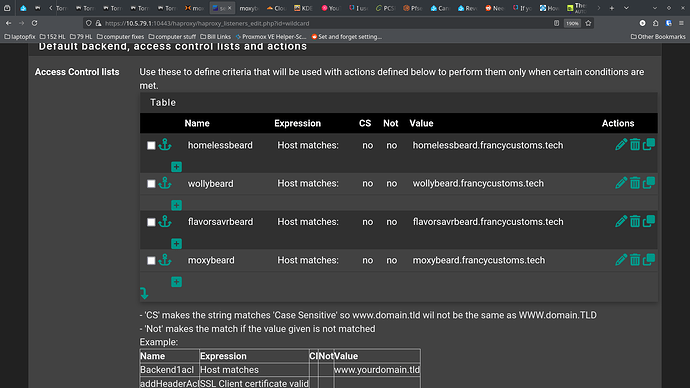
Task: Delete the moxybeard ACL row
Action: tap(635, 260)
